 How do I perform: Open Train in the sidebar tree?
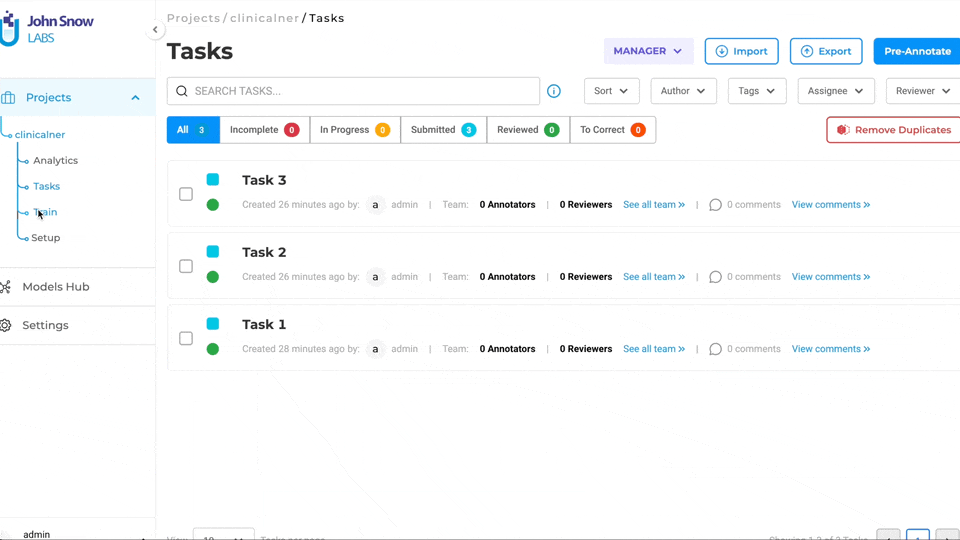45,212
